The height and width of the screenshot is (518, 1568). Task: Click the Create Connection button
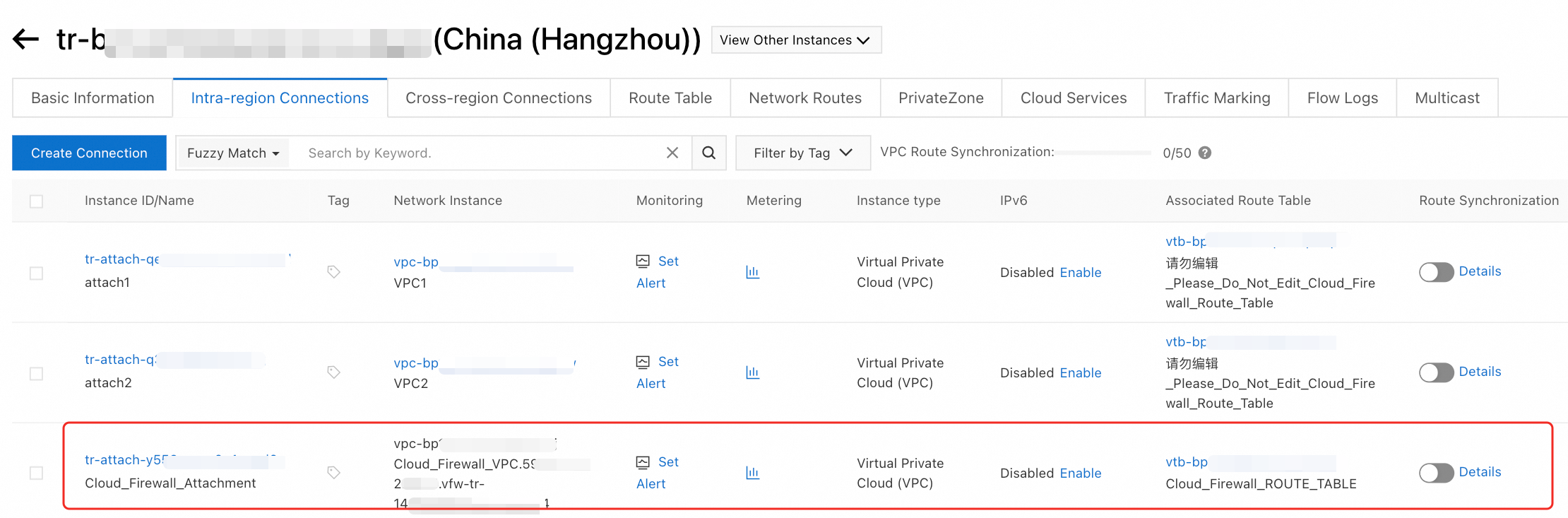coord(89,153)
